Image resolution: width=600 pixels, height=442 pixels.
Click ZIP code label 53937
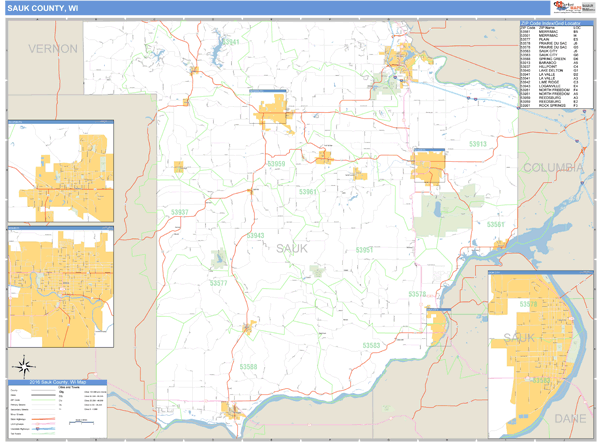179,212
